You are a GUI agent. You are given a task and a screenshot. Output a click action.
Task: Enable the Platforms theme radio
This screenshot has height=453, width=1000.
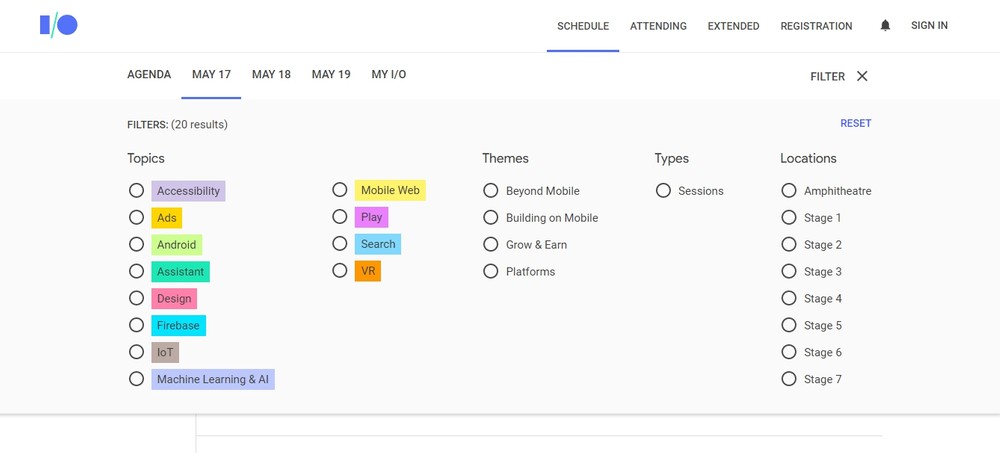click(x=490, y=271)
